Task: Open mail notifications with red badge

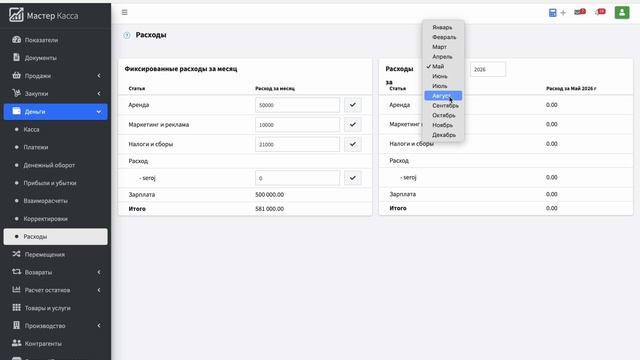Action: click(x=580, y=12)
